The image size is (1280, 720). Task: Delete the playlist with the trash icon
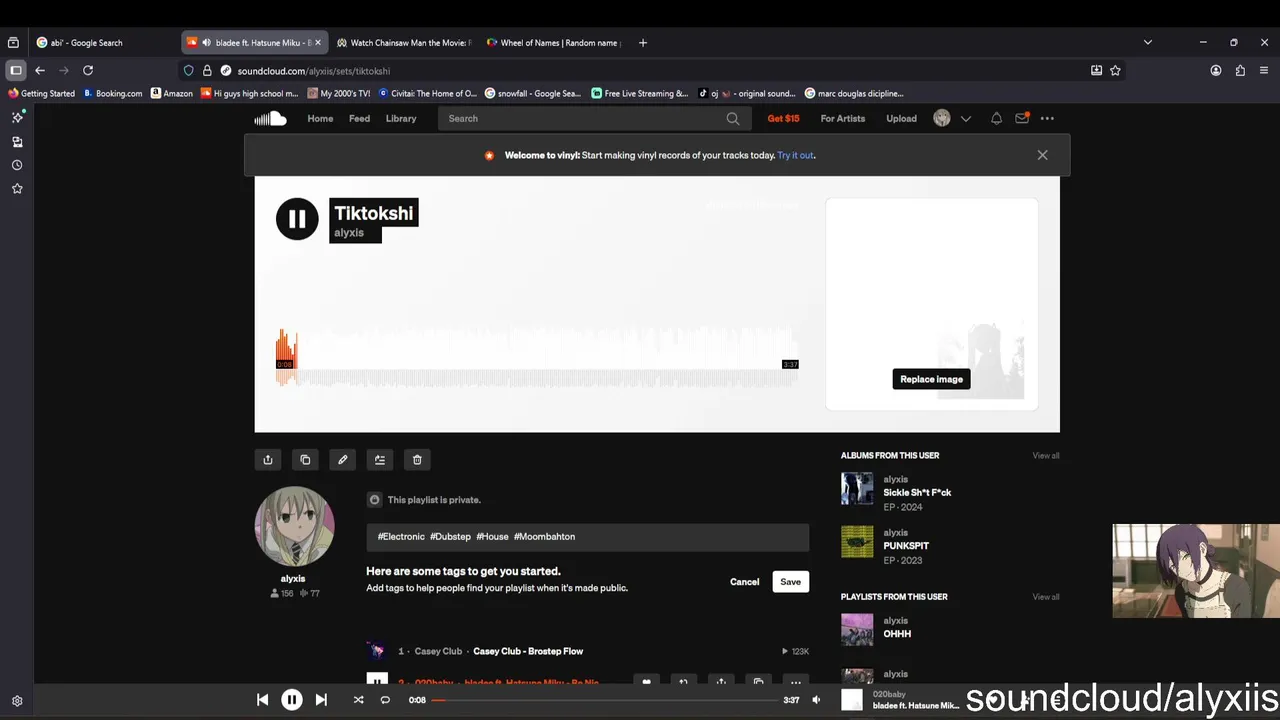click(417, 460)
